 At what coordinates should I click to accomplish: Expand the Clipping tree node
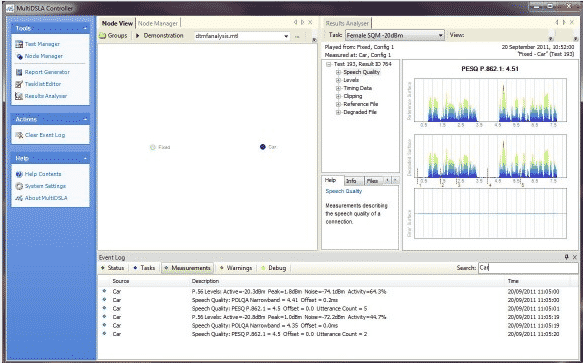pyautogui.click(x=338, y=96)
